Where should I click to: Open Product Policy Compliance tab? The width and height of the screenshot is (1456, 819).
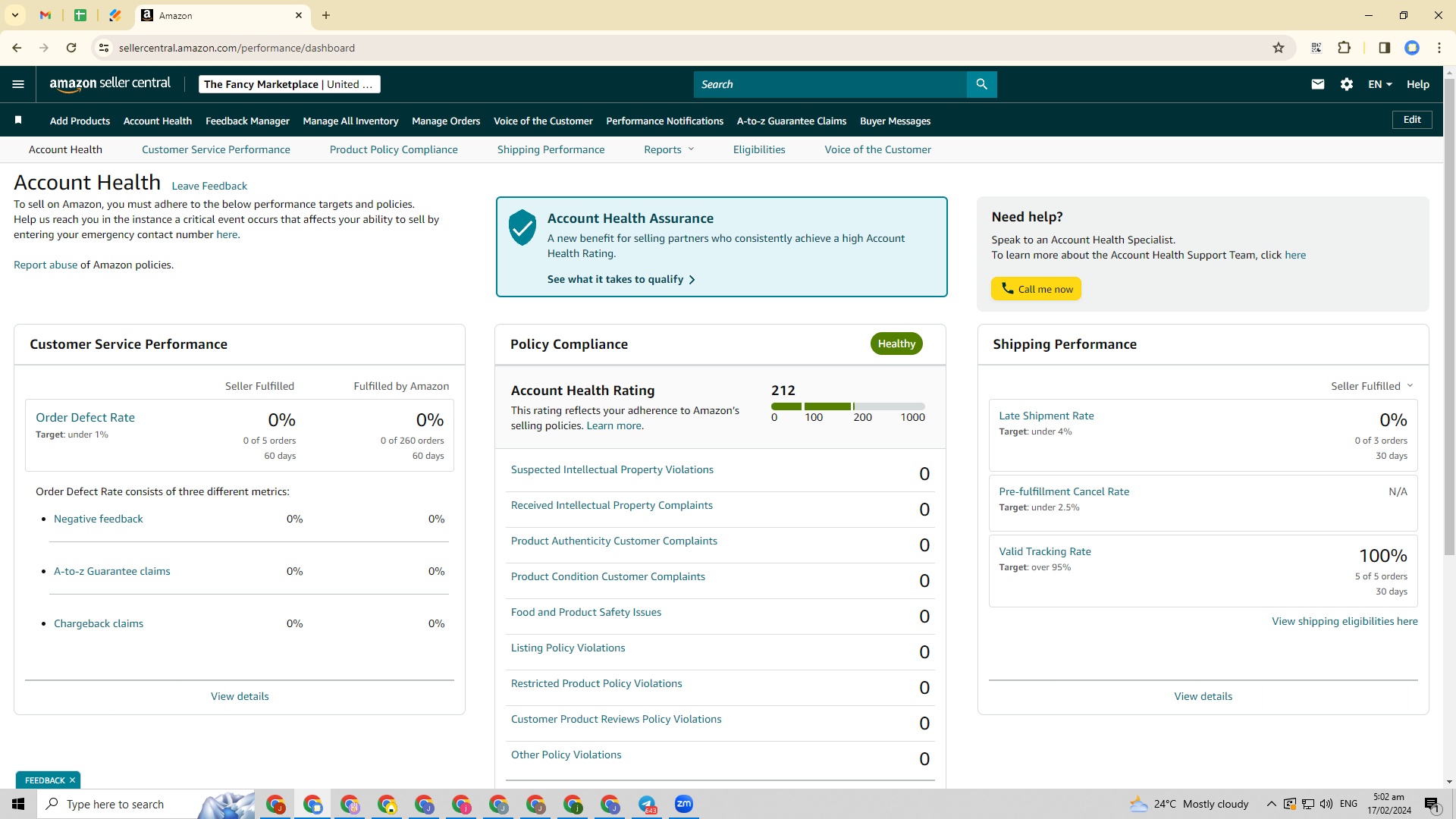pyautogui.click(x=394, y=149)
